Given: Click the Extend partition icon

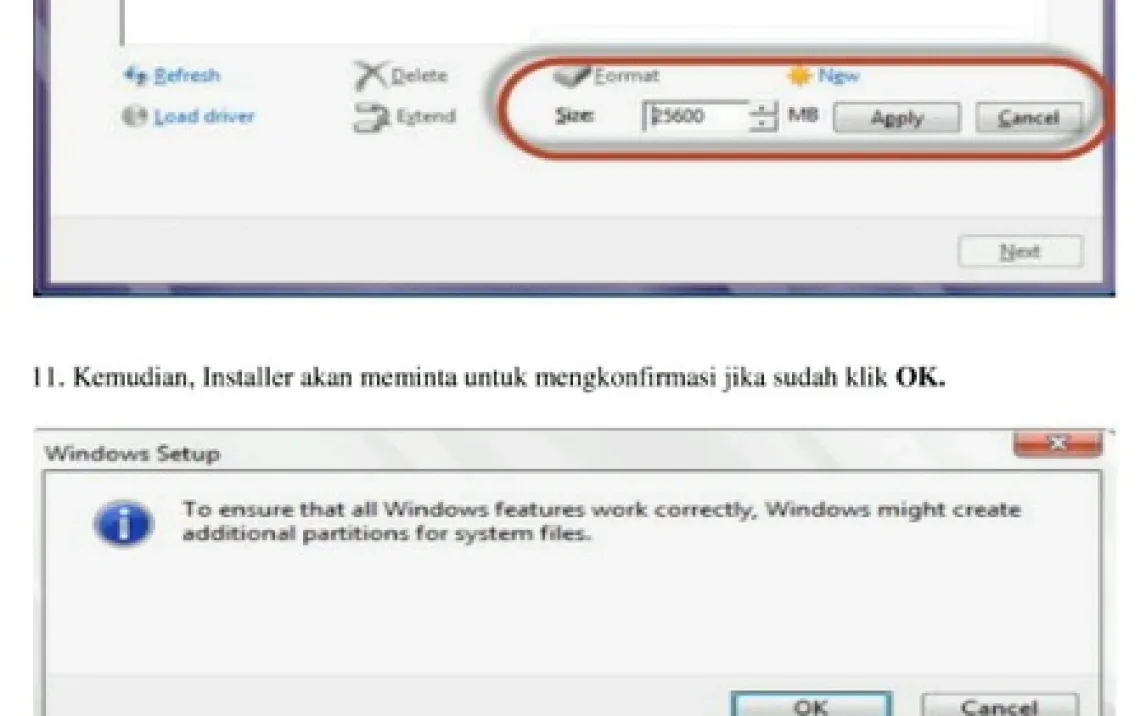Looking at the screenshot, I should click(x=370, y=117).
